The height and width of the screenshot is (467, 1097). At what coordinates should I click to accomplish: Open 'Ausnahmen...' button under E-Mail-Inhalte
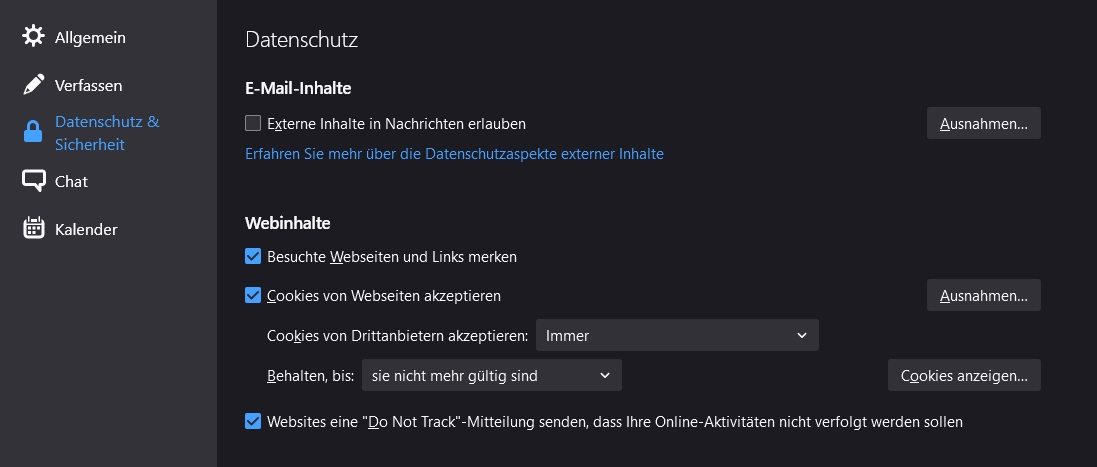coord(983,124)
